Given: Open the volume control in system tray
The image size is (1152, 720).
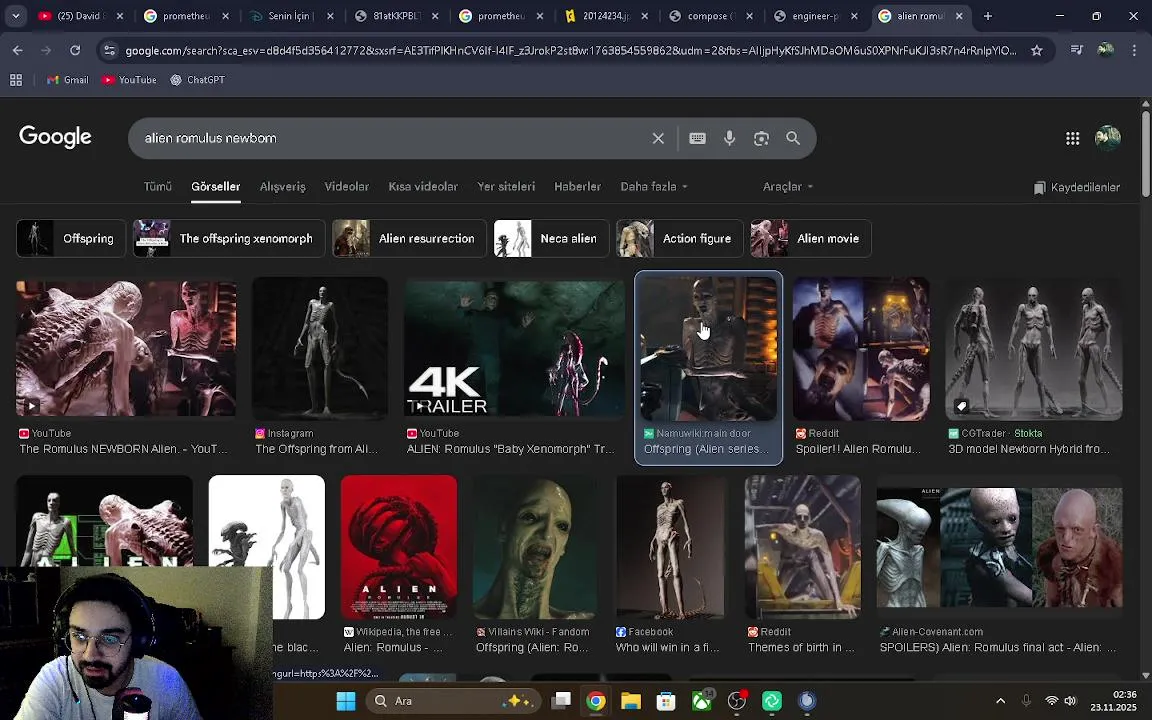Looking at the screenshot, I should pyautogui.click(x=1070, y=701).
